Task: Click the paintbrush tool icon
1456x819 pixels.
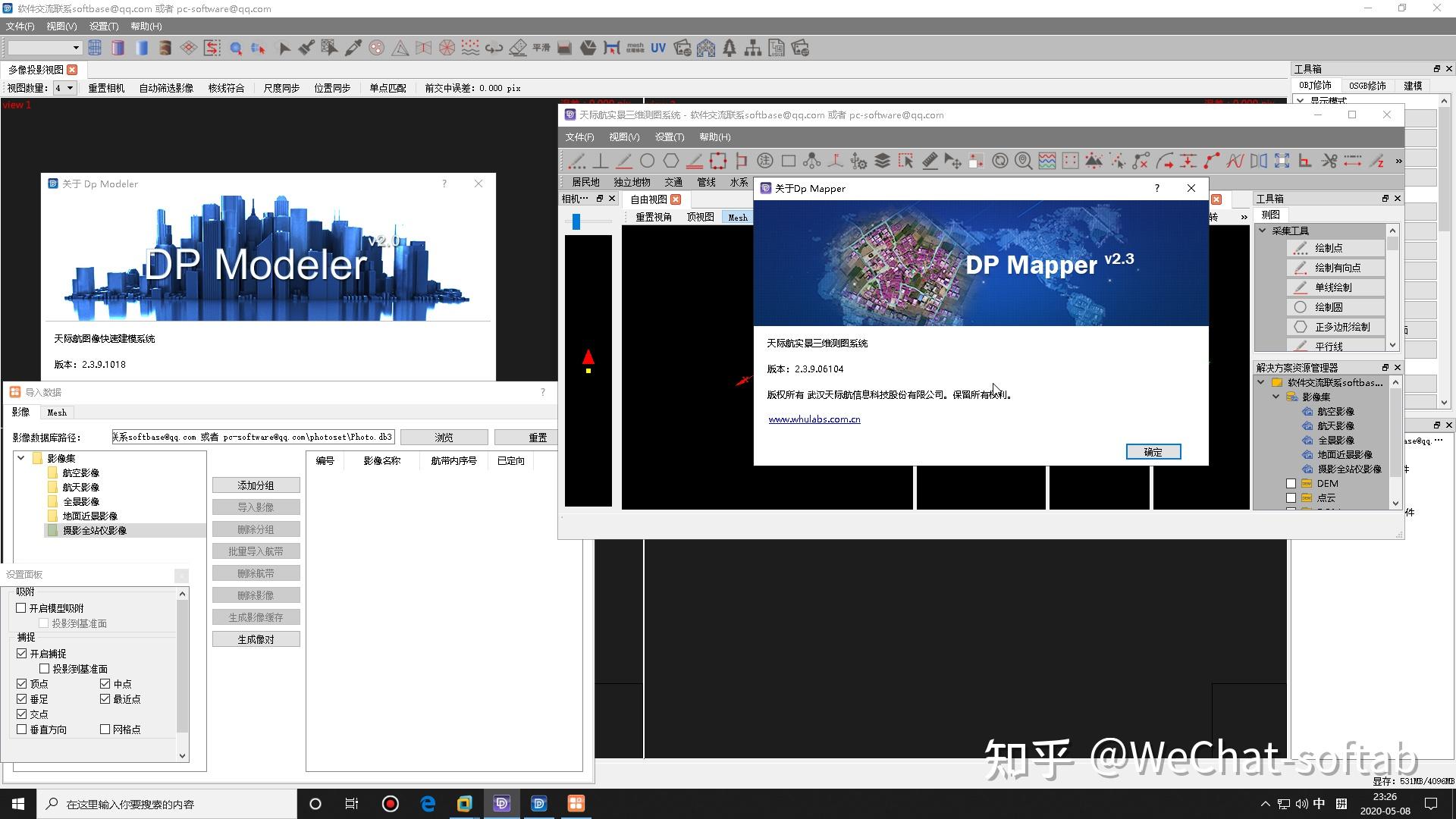Action: click(306, 48)
